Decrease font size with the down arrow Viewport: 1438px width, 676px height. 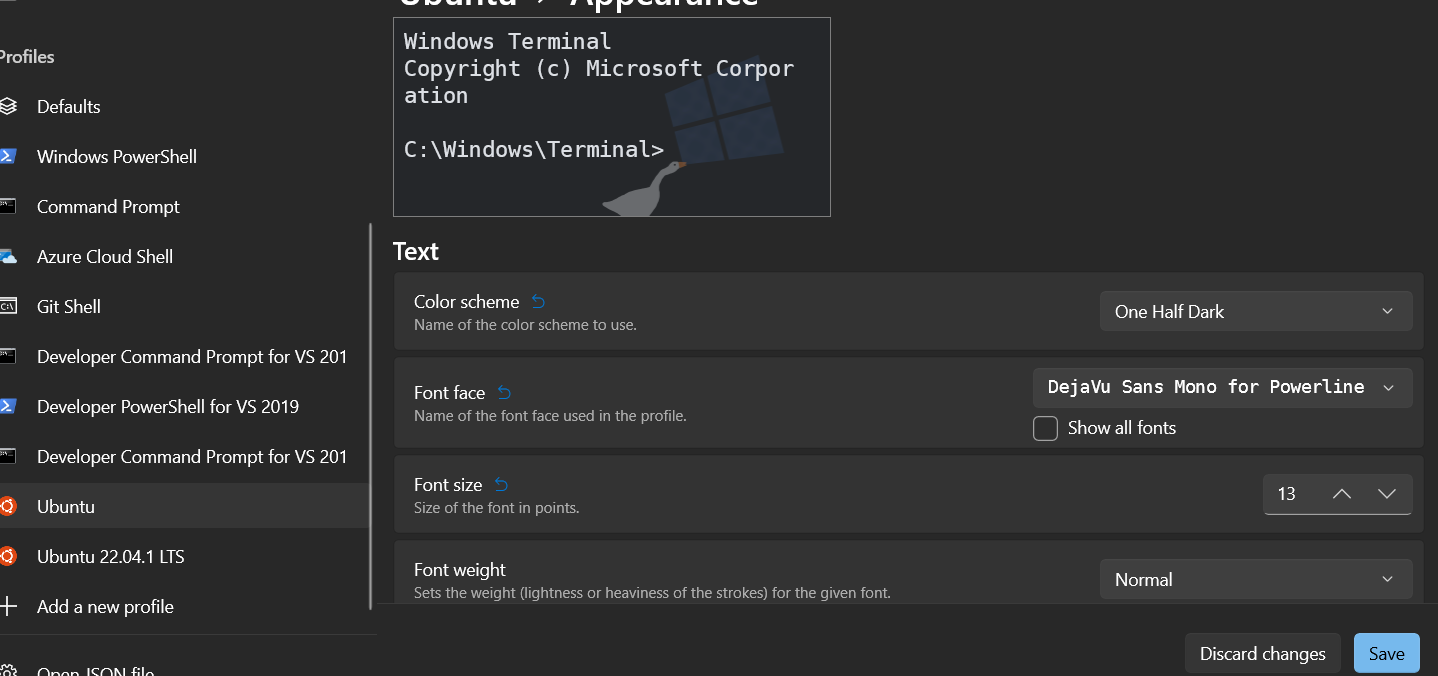(1386, 494)
